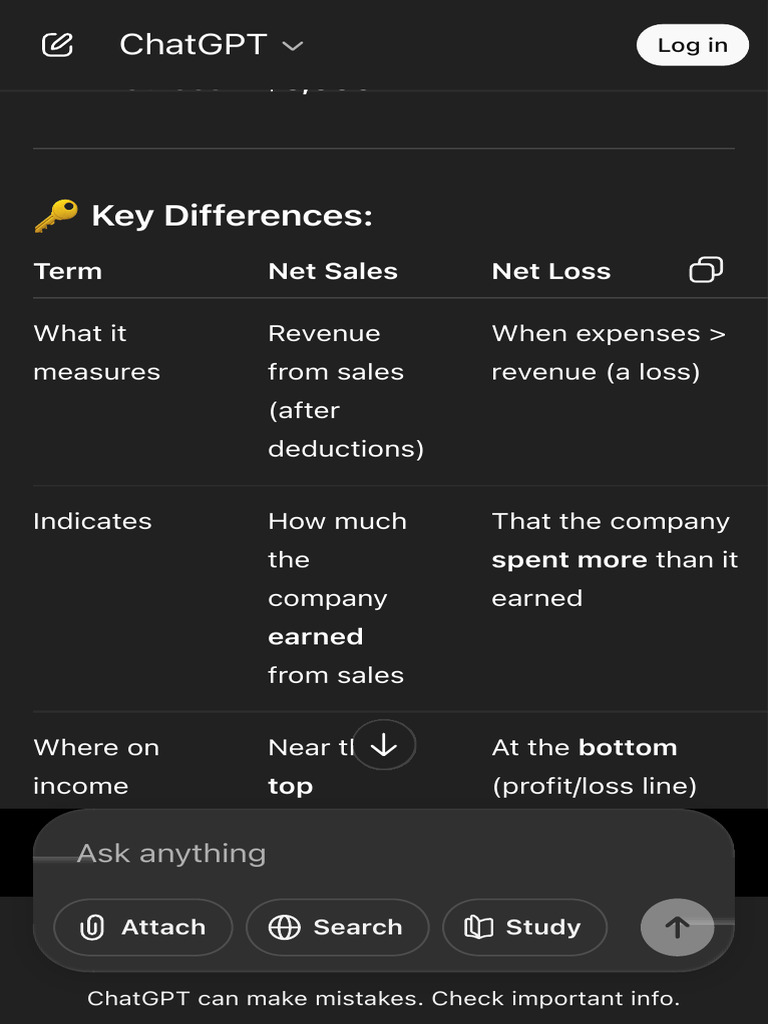Open the ChatGPT model title menu
The image size is (768, 1024).
pos(193,45)
